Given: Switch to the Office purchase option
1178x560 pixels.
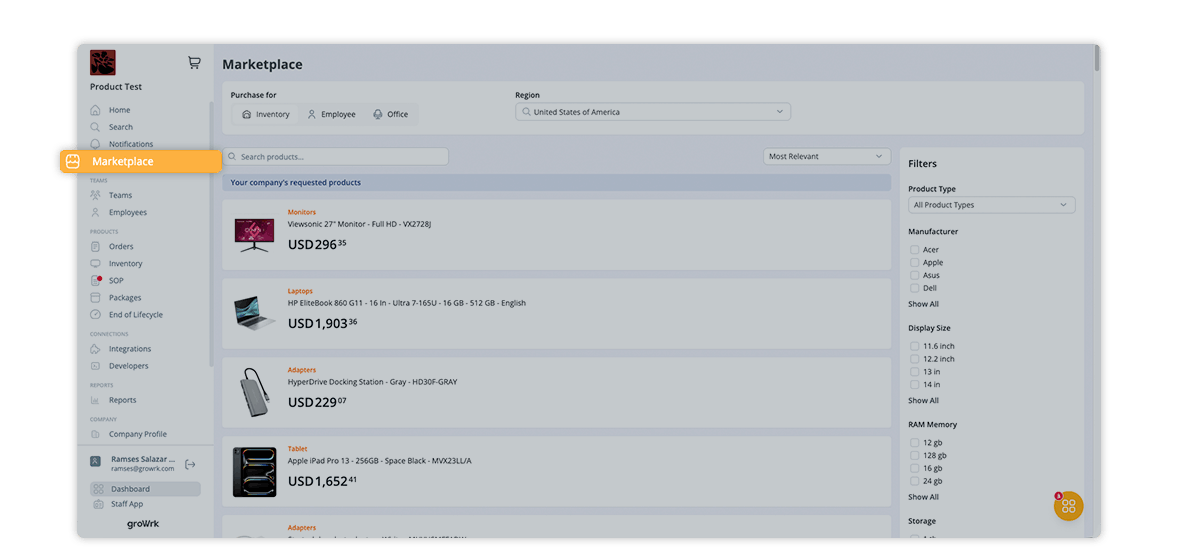Looking at the screenshot, I should click(x=390, y=115).
